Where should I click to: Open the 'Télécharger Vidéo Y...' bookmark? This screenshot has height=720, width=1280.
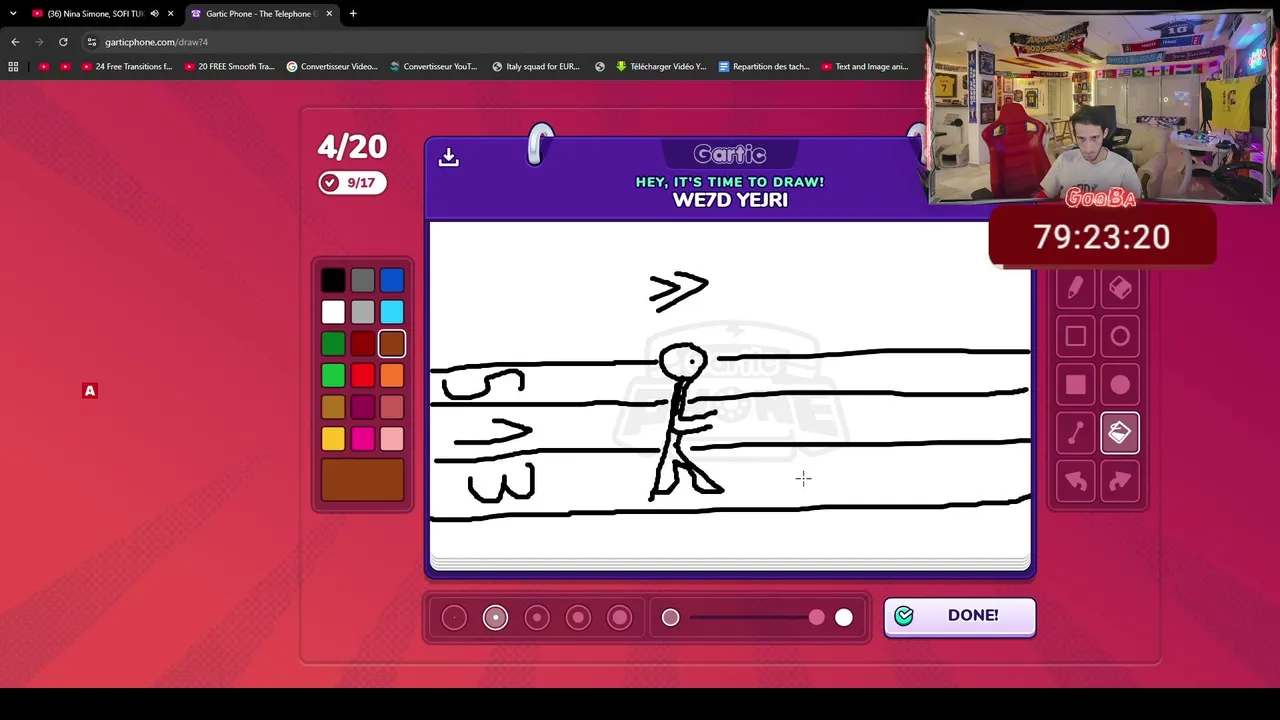coord(661,67)
